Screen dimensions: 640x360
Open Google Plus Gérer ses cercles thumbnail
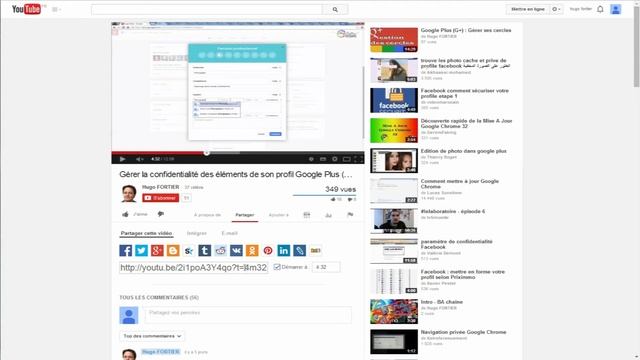[394, 40]
